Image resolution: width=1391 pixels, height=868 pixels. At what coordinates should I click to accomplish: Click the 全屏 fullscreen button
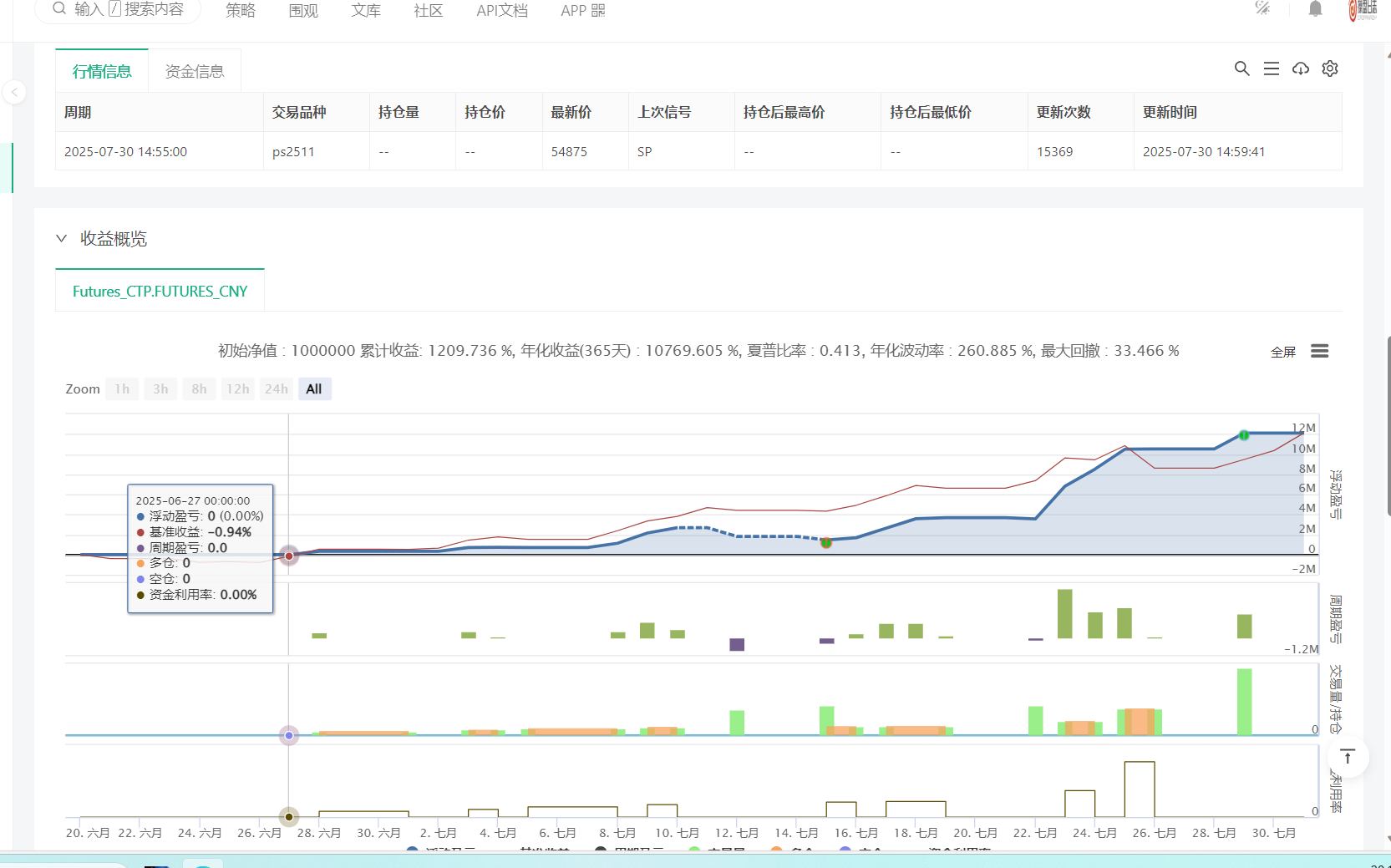point(1282,352)
